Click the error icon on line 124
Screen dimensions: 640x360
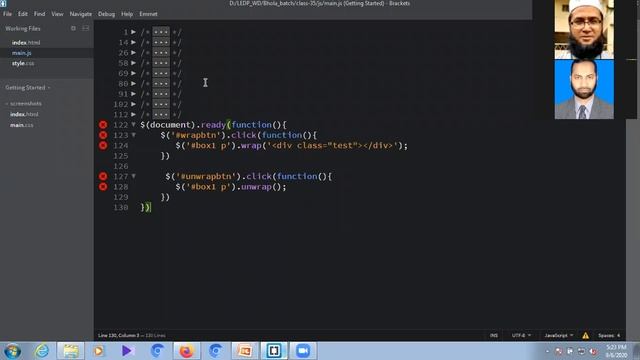[103, 145]
